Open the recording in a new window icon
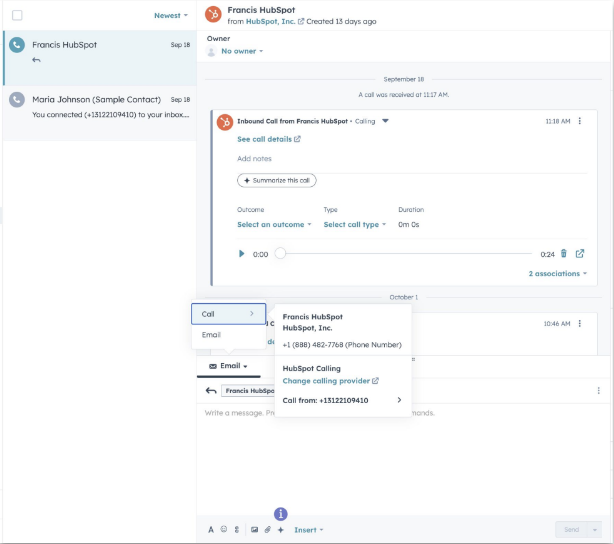The height and width of the screenshot is (544, 614). 580,253
